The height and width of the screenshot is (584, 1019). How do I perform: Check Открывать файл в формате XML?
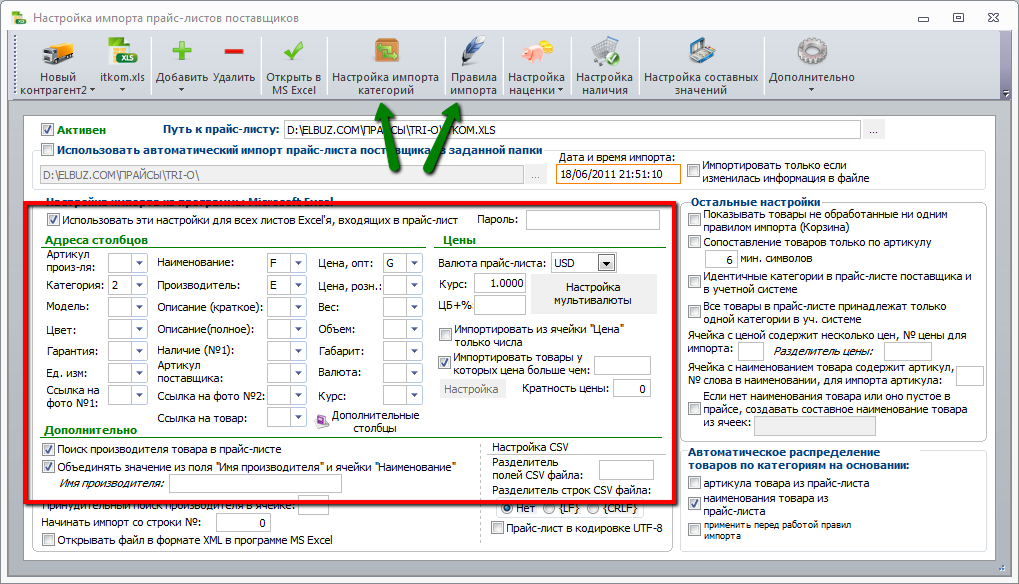(x=48, y=540)
